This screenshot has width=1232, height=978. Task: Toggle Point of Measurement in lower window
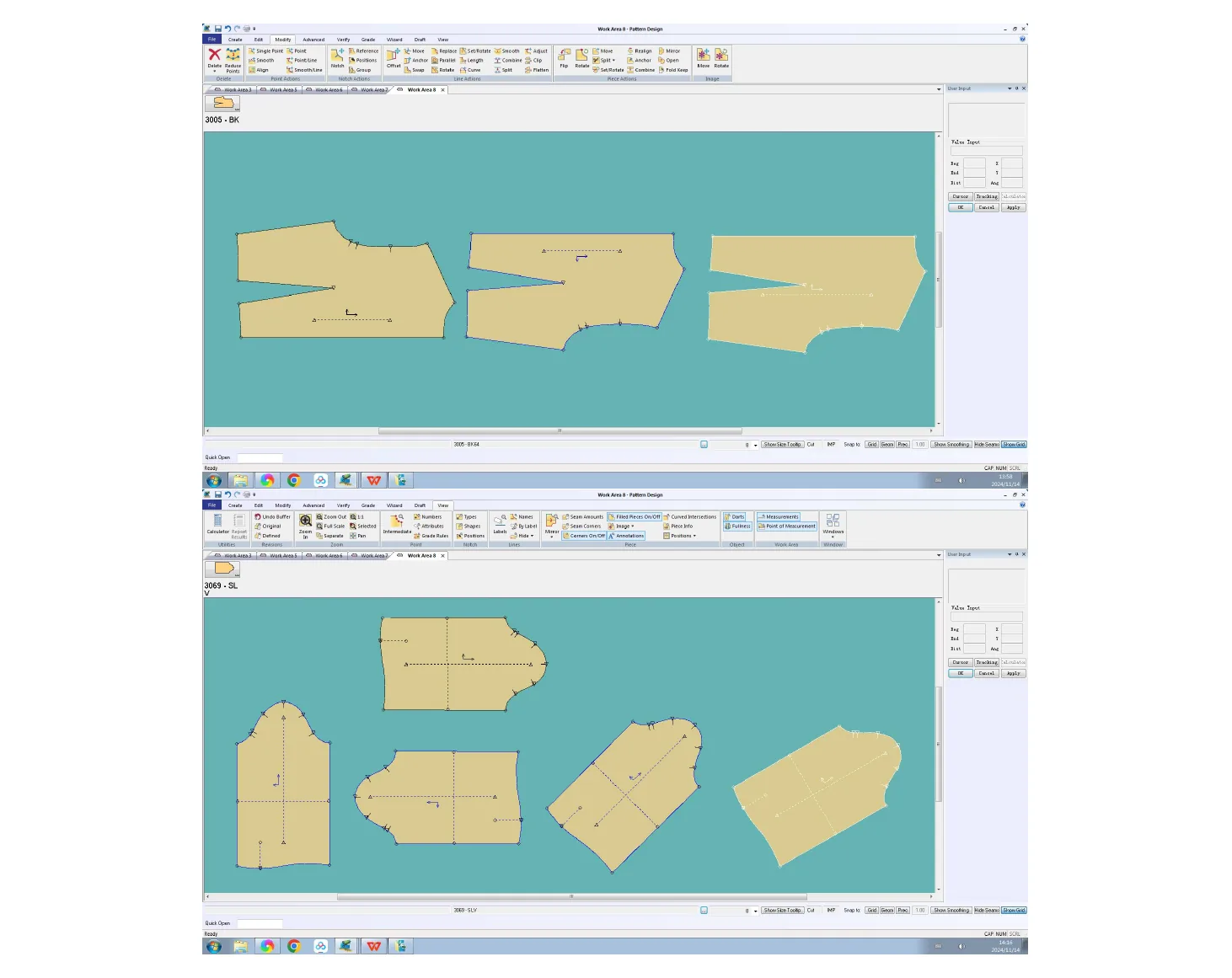tap(786, 526)
